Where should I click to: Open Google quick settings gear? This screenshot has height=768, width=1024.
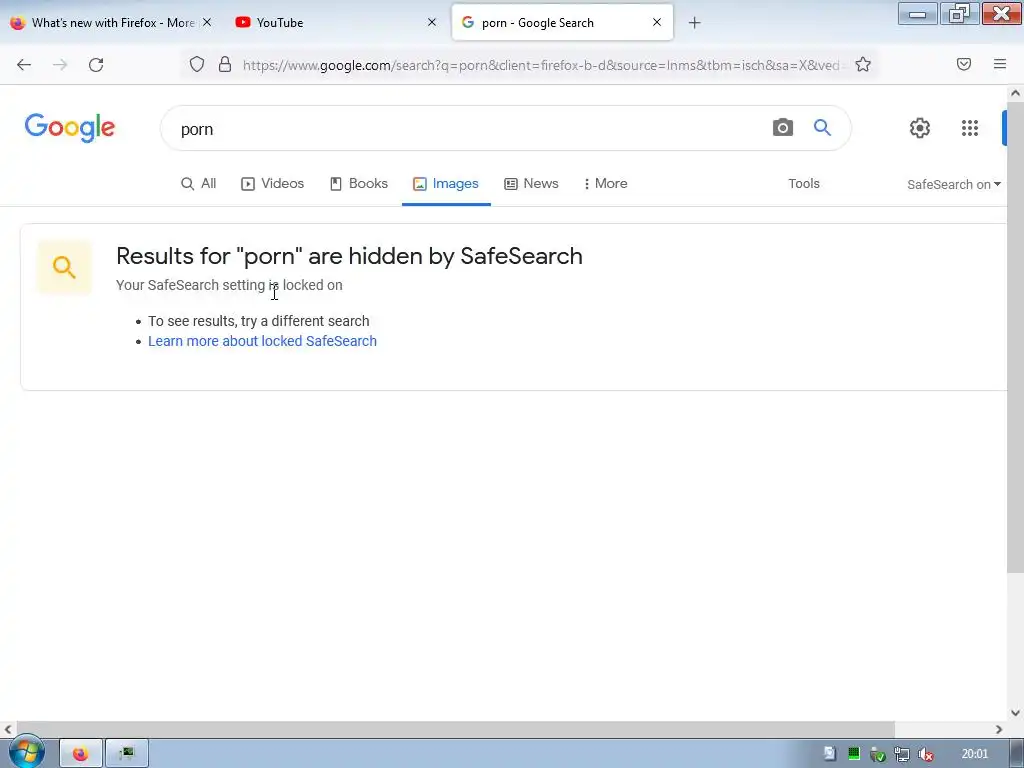click(920, 128)
